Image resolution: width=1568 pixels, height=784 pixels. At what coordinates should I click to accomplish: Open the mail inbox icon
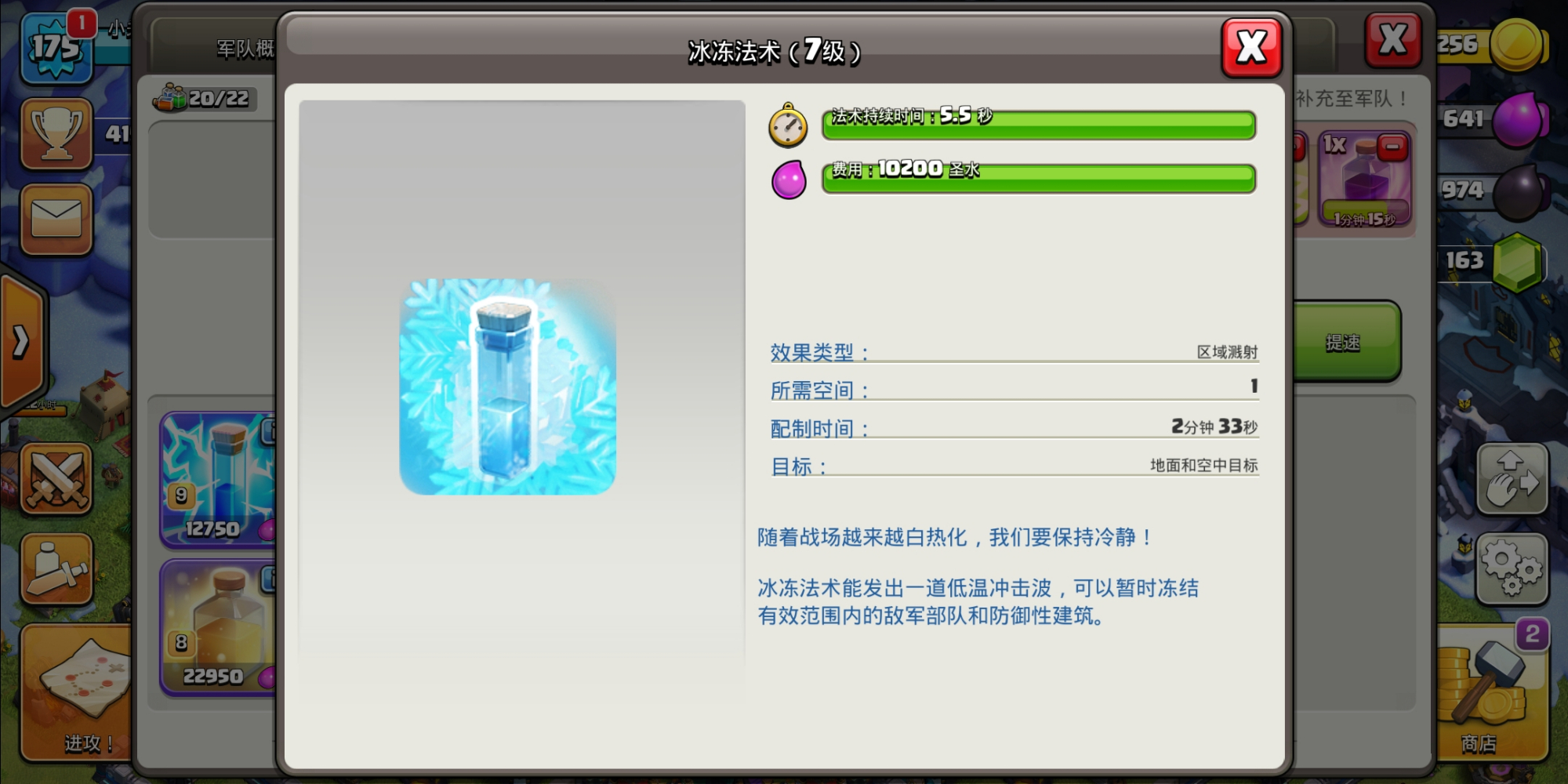coord(56,220)
